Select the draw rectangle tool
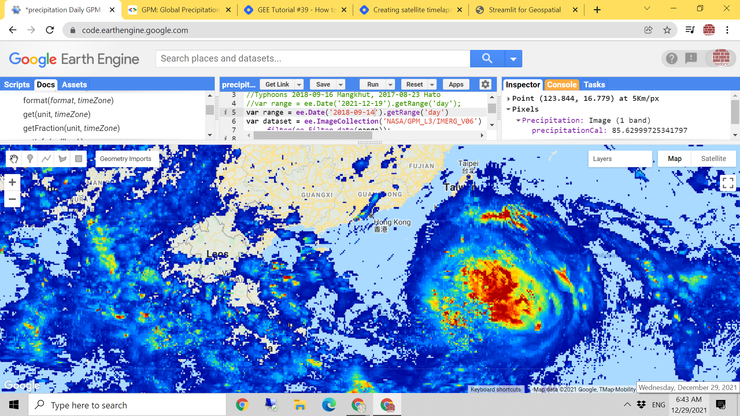The image size is (740, 416). pyautogui.click(x=79, y=159)
